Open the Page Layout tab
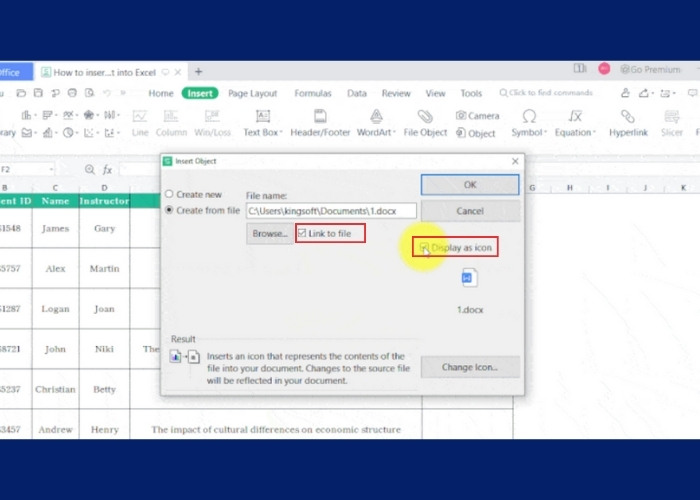The width and height of the screenshot is (700, 500). 253,93
